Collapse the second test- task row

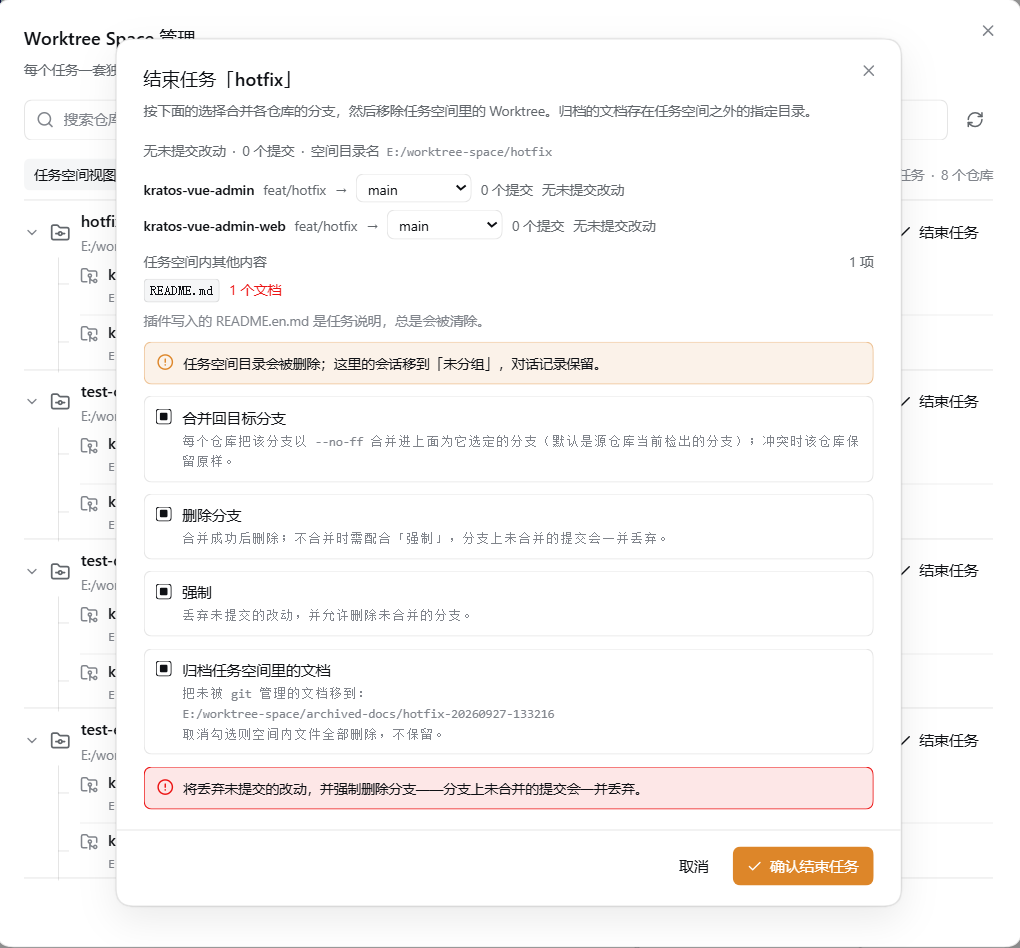[x=32, y=571]
